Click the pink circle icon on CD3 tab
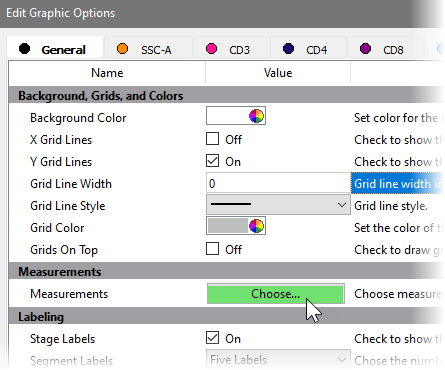 tap(211, 49)
